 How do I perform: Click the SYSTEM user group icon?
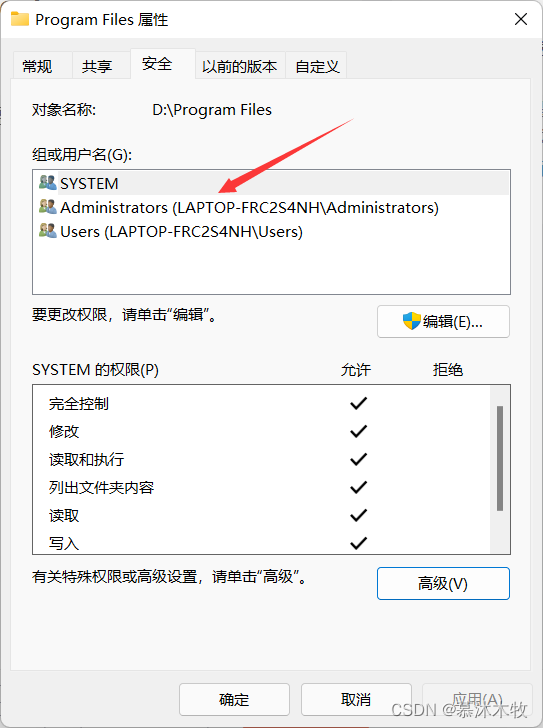point(48,182)
